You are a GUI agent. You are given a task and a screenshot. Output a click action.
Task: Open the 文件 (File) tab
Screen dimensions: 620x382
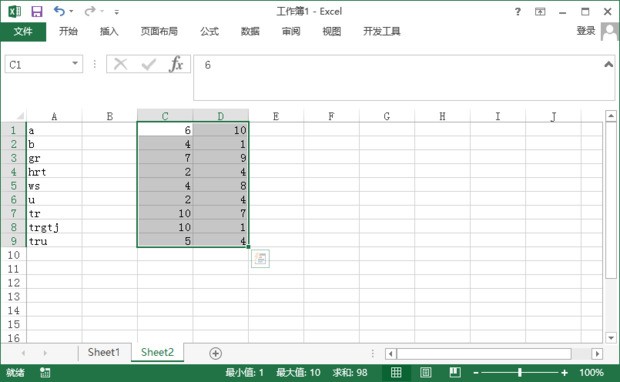(23, 31)
